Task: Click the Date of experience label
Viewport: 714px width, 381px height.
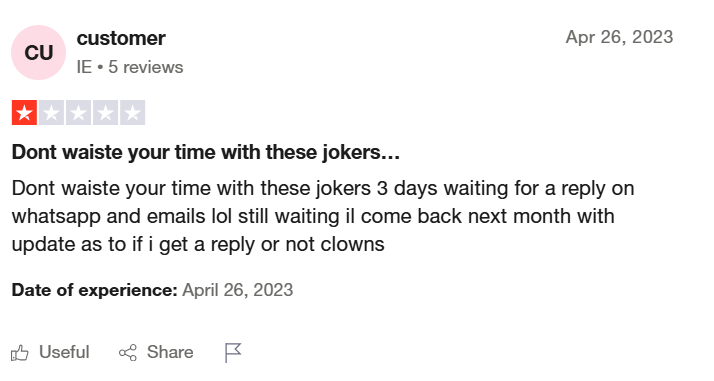Action: click(x=95, y=290)
